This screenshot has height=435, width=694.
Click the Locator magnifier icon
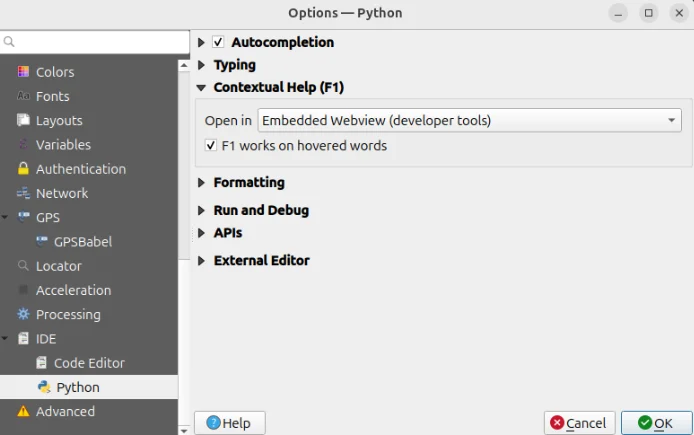(24, 266)
